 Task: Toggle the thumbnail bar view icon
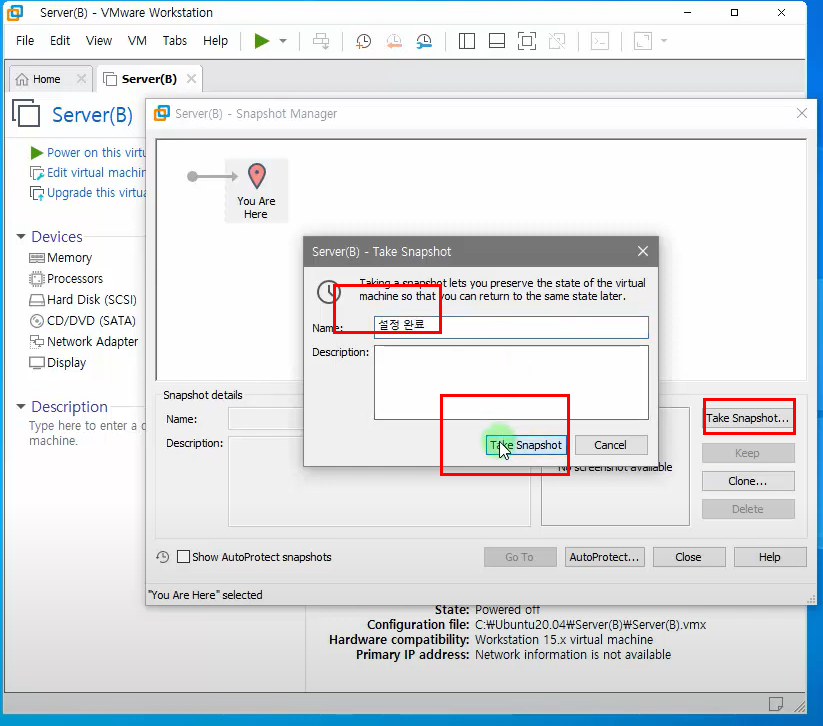click(497, 41)
